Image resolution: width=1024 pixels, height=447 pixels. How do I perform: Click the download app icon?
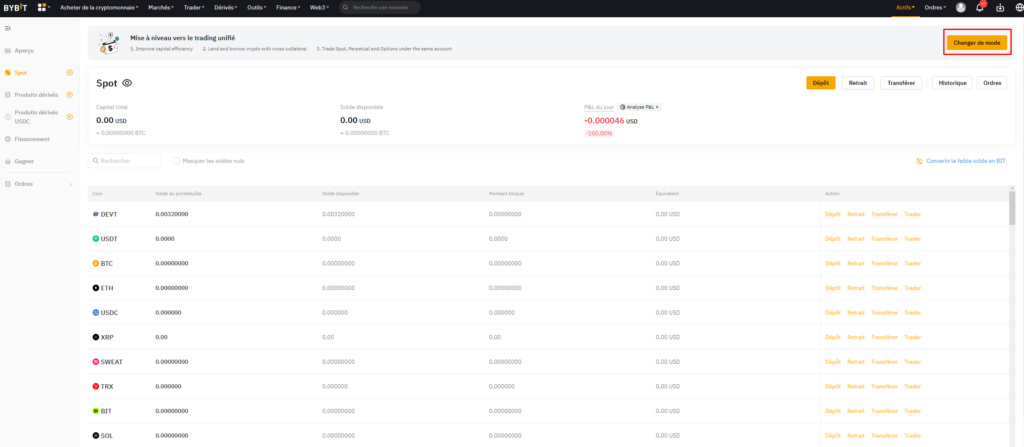click(x=999, y=7)
